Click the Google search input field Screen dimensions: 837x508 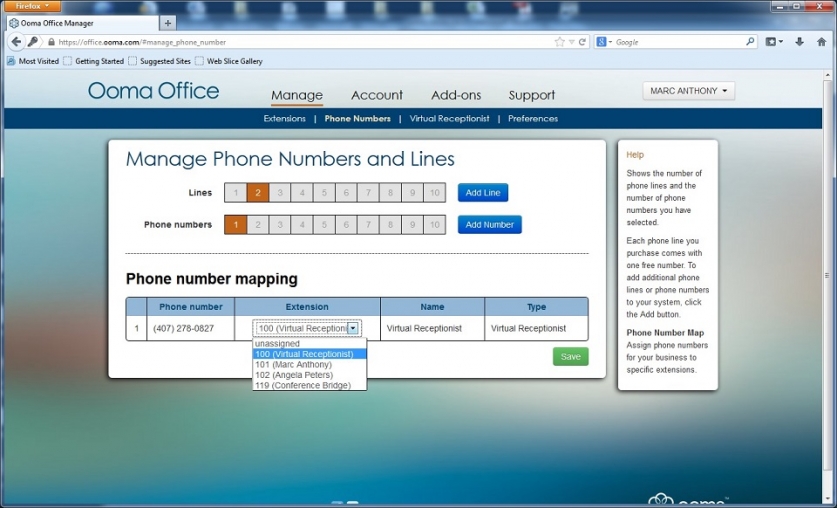(678, 42)
